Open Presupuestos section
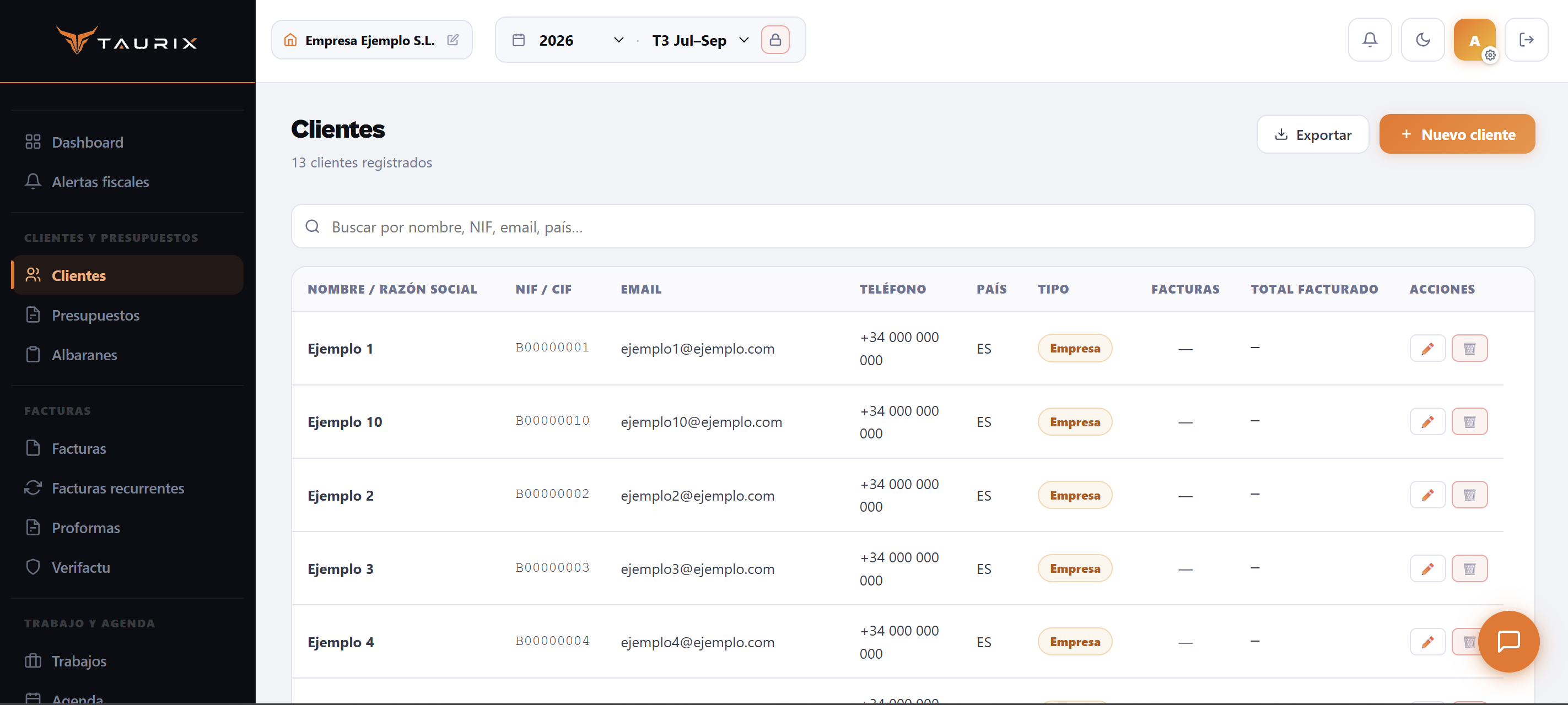The width and height of the screenshot is (1568, 705). pyautogui.click(x=127, y=315)
